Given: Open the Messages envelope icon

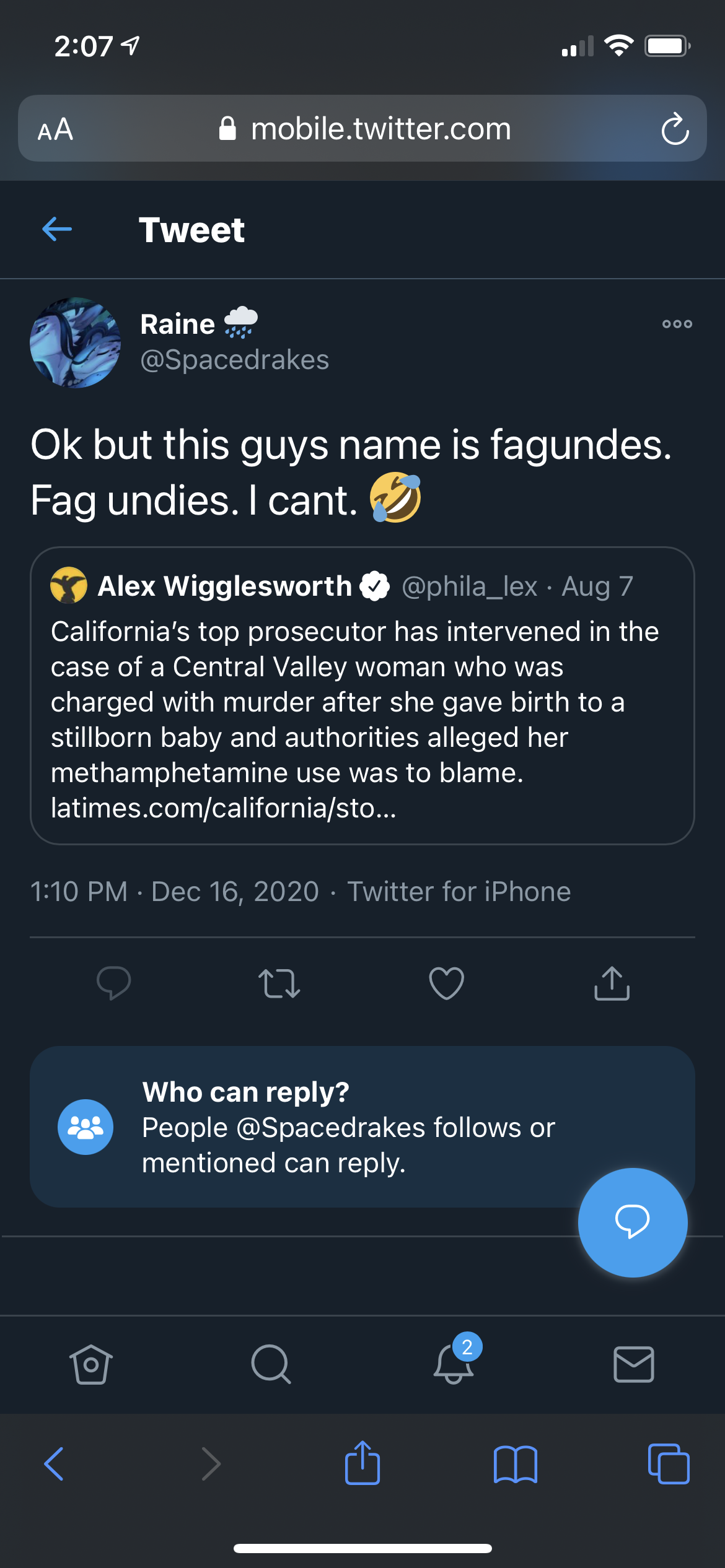Looking at the screenshot, I should pyautogui.click(x=633, y=1364).
